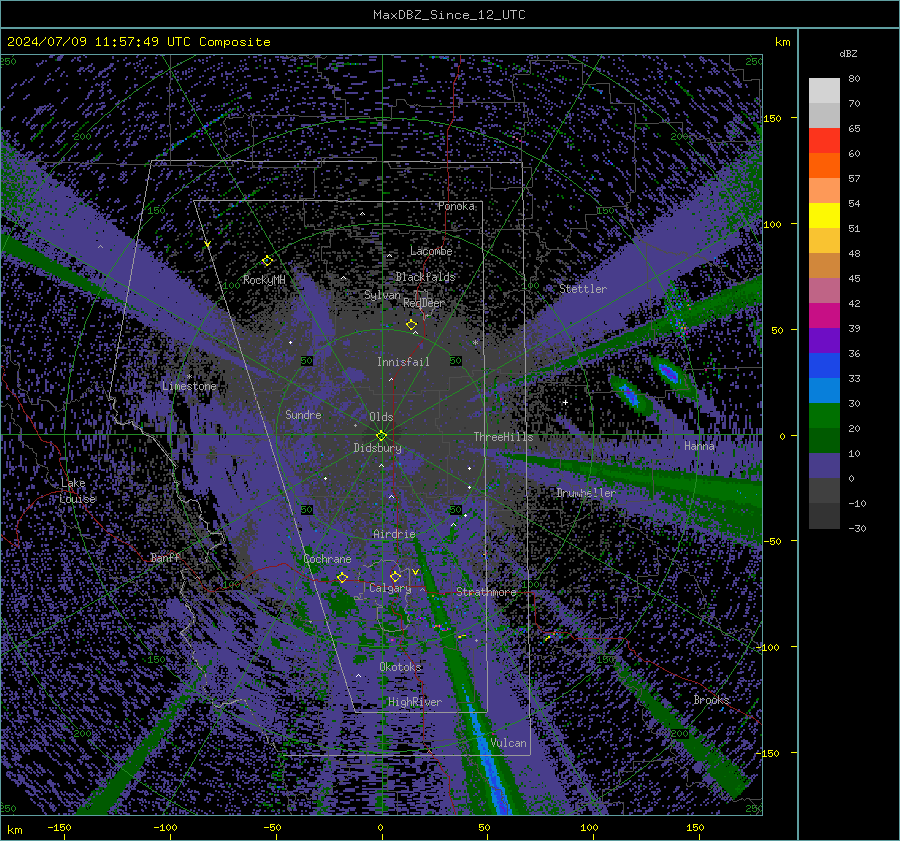The image size is (900, 841).
Task: Click the Blackfalds city label
Action: 425,277
